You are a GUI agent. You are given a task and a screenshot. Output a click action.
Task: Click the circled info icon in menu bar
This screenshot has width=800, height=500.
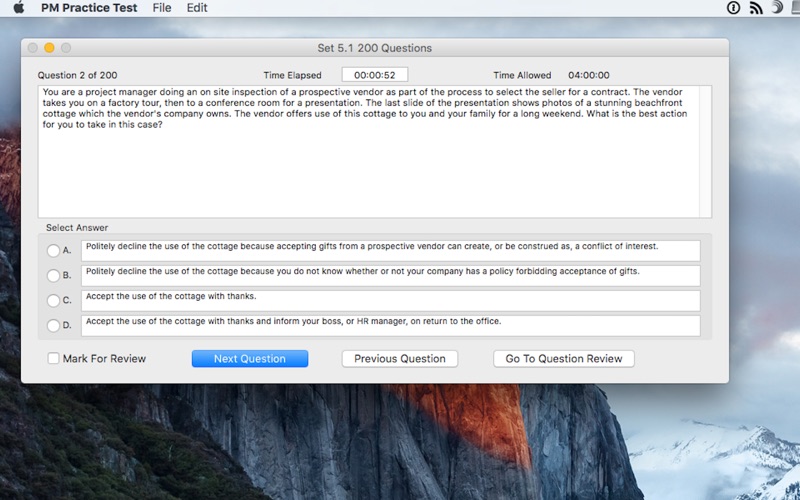click(733, 8)
